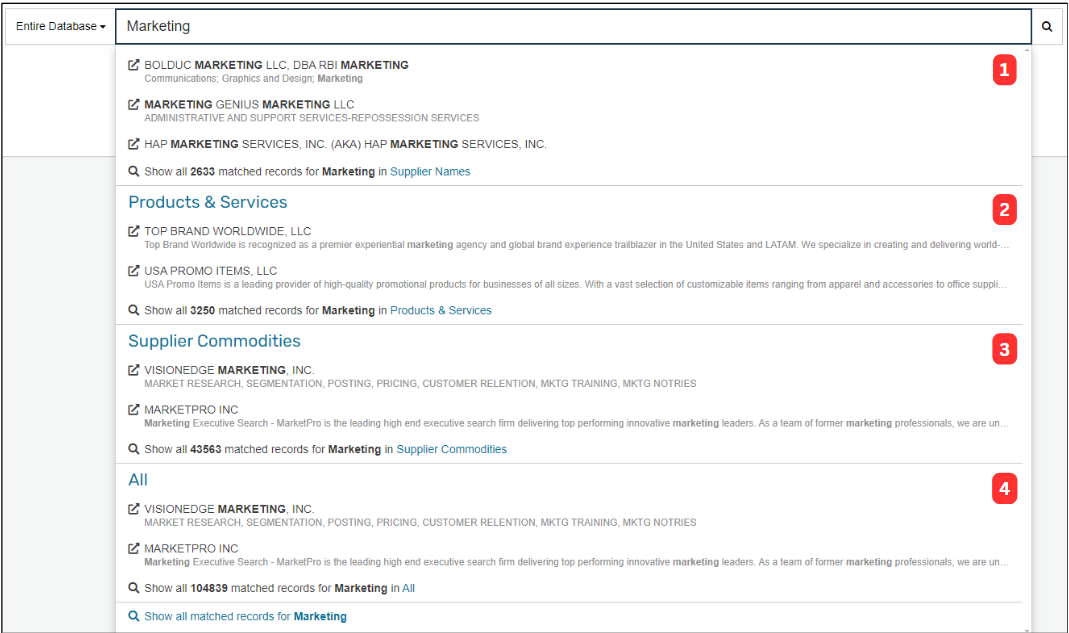This screenshot has height=633, width=1069.
Task: Click 'MARKET RESEARCH, SEGMENTATION' text under Supplier Commodities
Action: [x=420, y=383]
